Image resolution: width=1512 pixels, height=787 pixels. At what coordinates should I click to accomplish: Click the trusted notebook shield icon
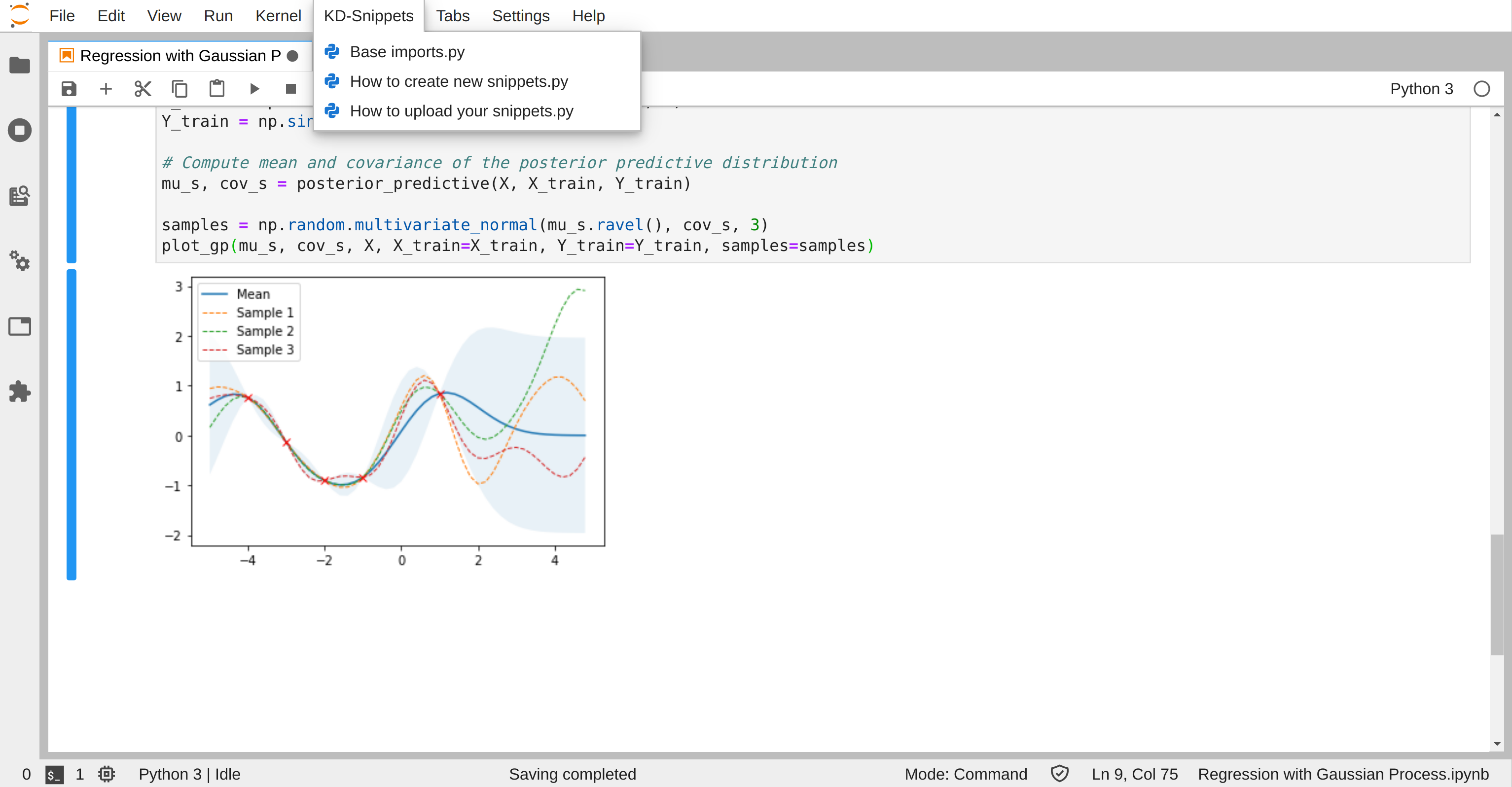point(1059,774)
